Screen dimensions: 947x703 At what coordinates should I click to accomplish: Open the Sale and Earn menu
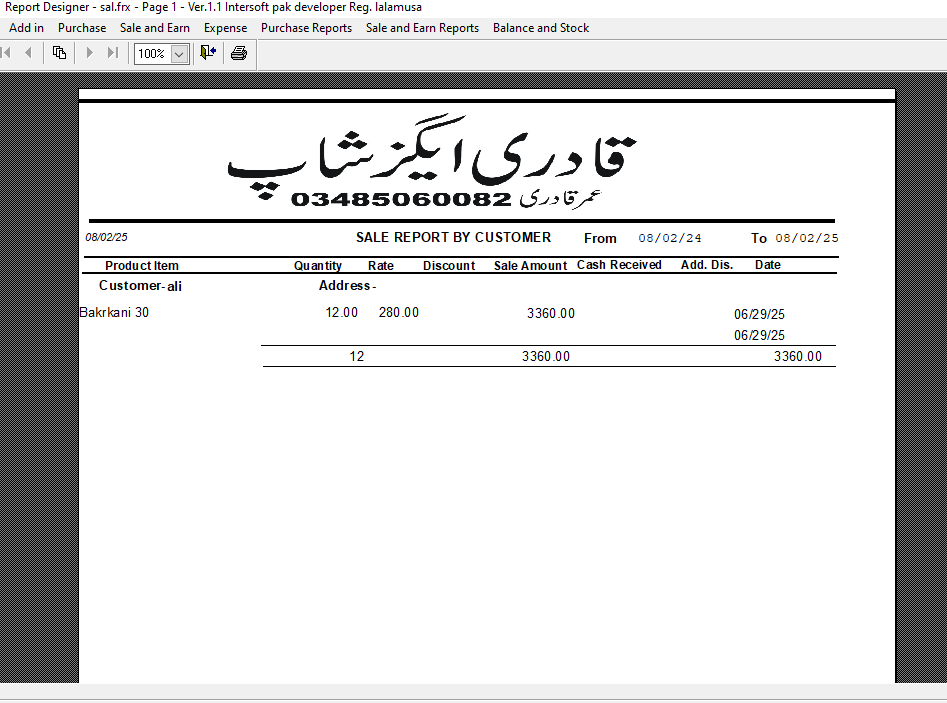coord(155,28)
